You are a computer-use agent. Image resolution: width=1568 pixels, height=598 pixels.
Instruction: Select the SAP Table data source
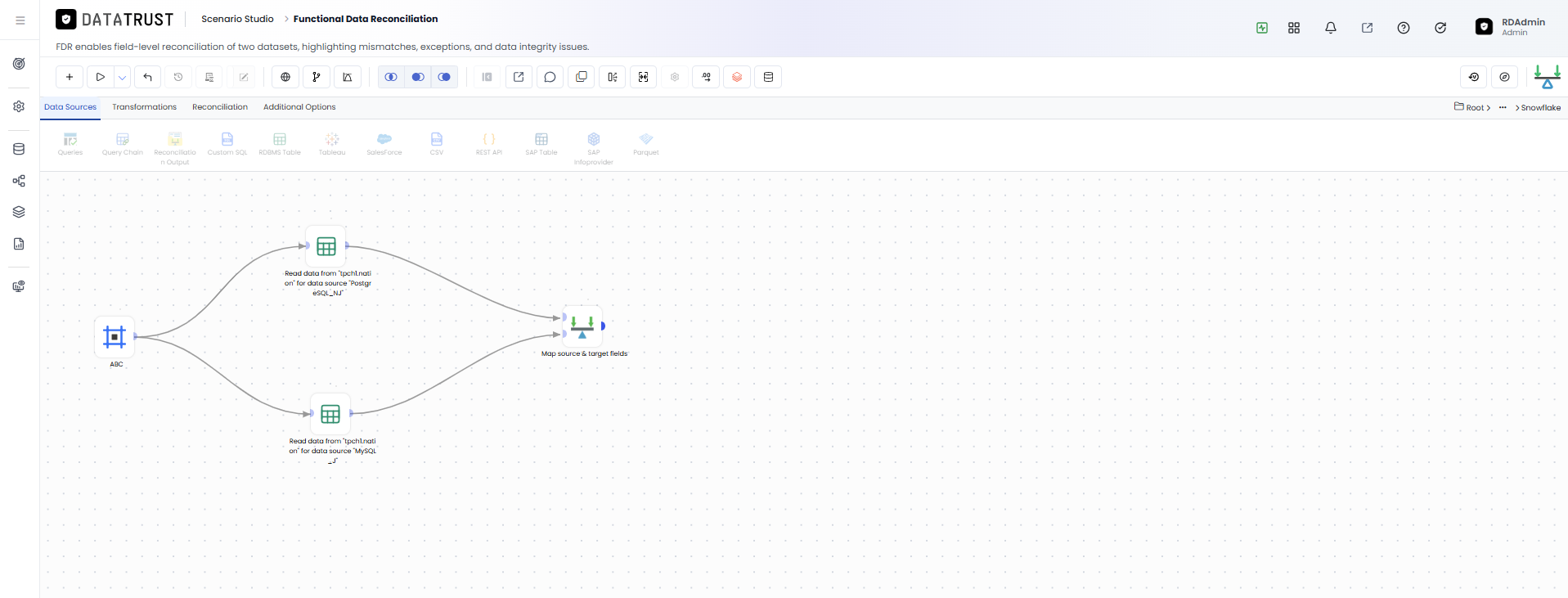coord(541,144)
